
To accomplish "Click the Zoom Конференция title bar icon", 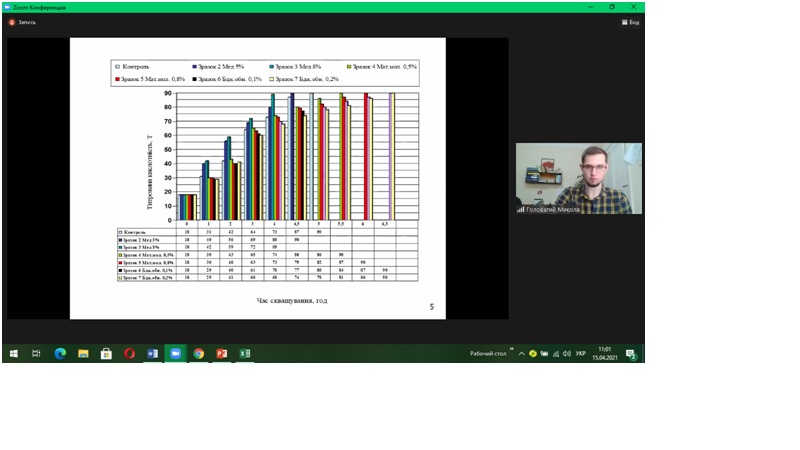I will [7, 8].
